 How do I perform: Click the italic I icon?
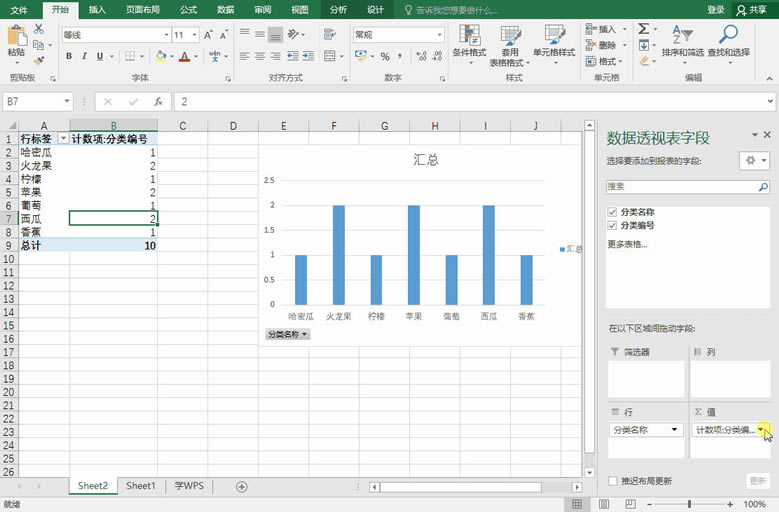tap(84, 56)
